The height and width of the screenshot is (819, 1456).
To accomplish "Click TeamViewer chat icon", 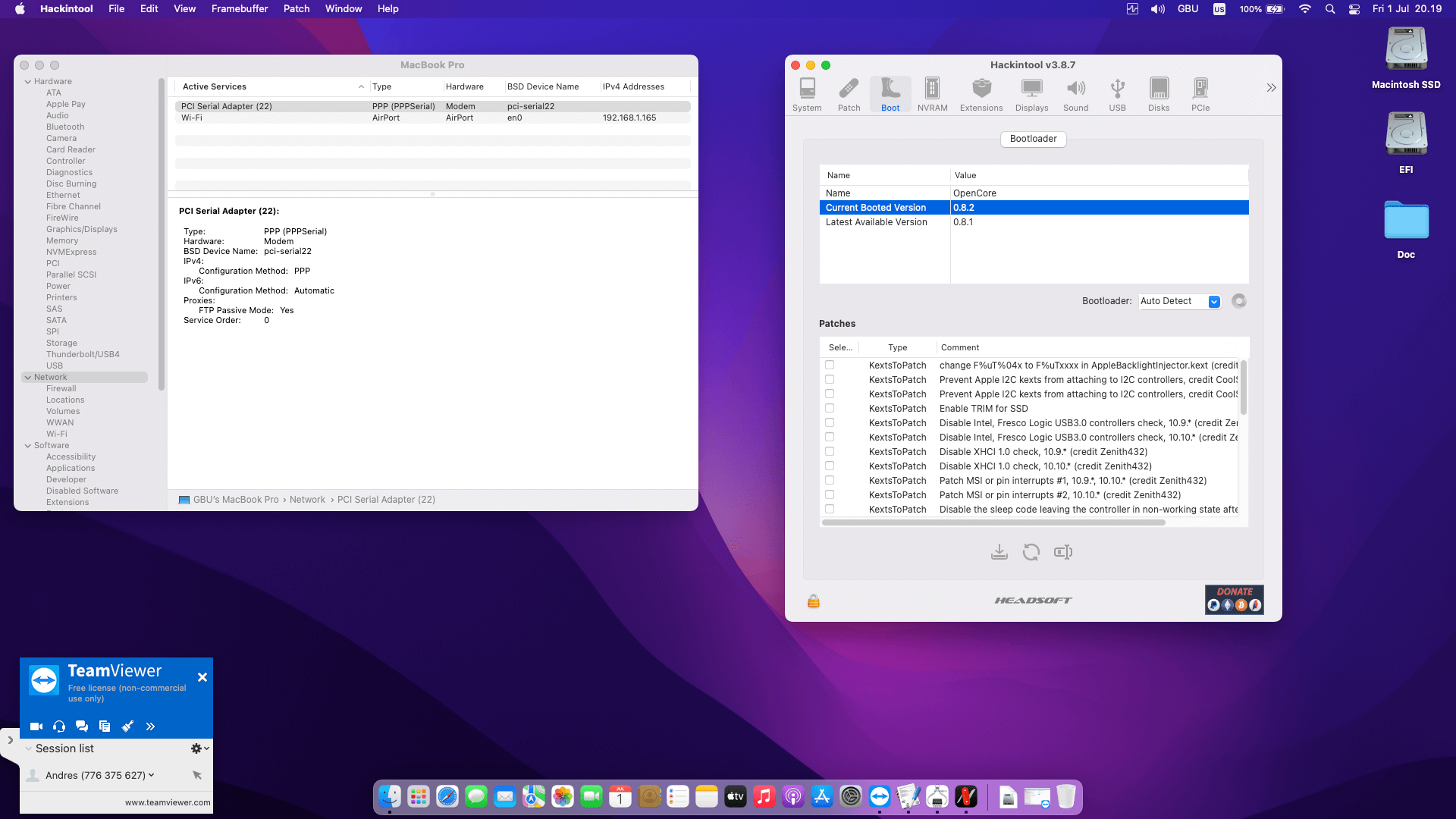I will (x=82, y=726).
